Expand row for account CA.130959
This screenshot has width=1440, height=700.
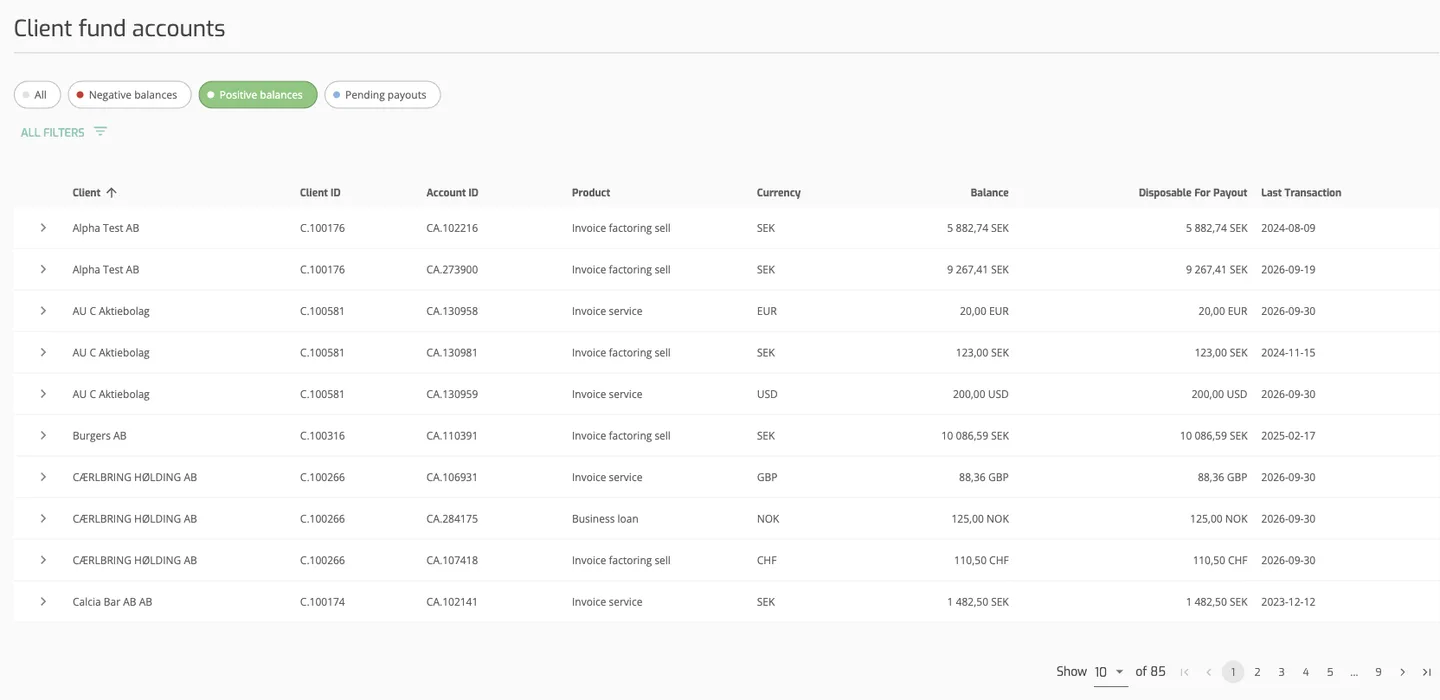click(x=43, y=394)
